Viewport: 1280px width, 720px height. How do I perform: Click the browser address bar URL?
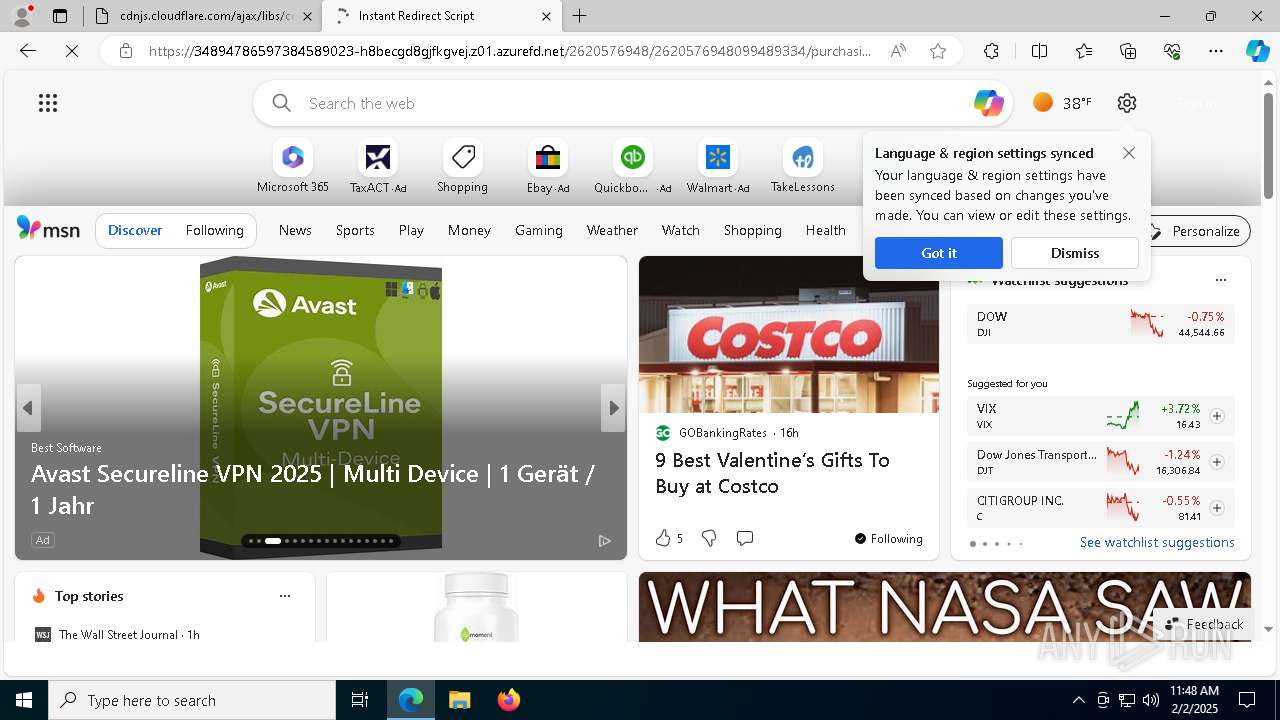pos(510,51)
